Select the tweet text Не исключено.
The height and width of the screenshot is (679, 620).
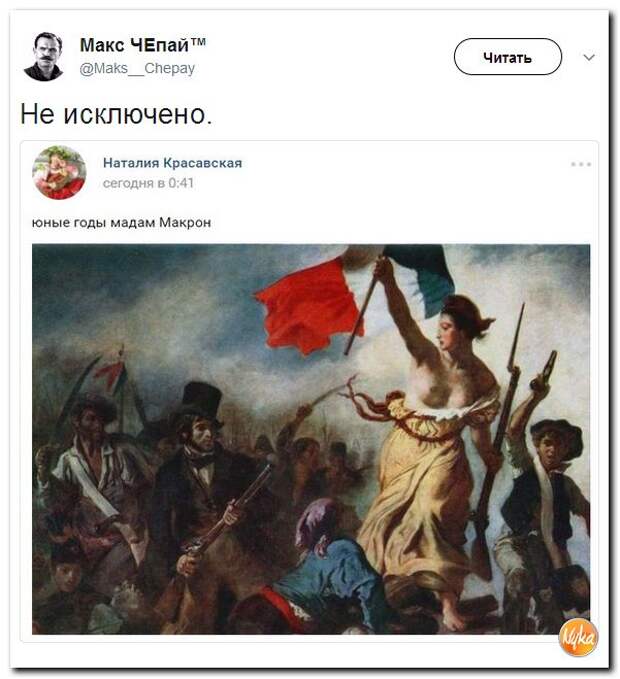point(116,115)
